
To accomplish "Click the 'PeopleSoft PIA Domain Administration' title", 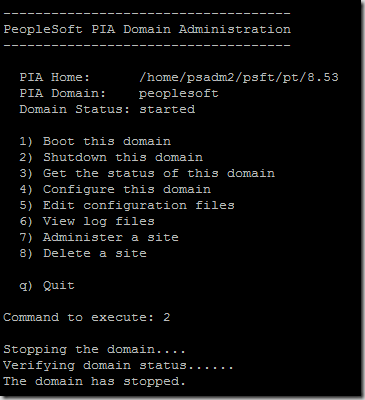I will 147,29.
